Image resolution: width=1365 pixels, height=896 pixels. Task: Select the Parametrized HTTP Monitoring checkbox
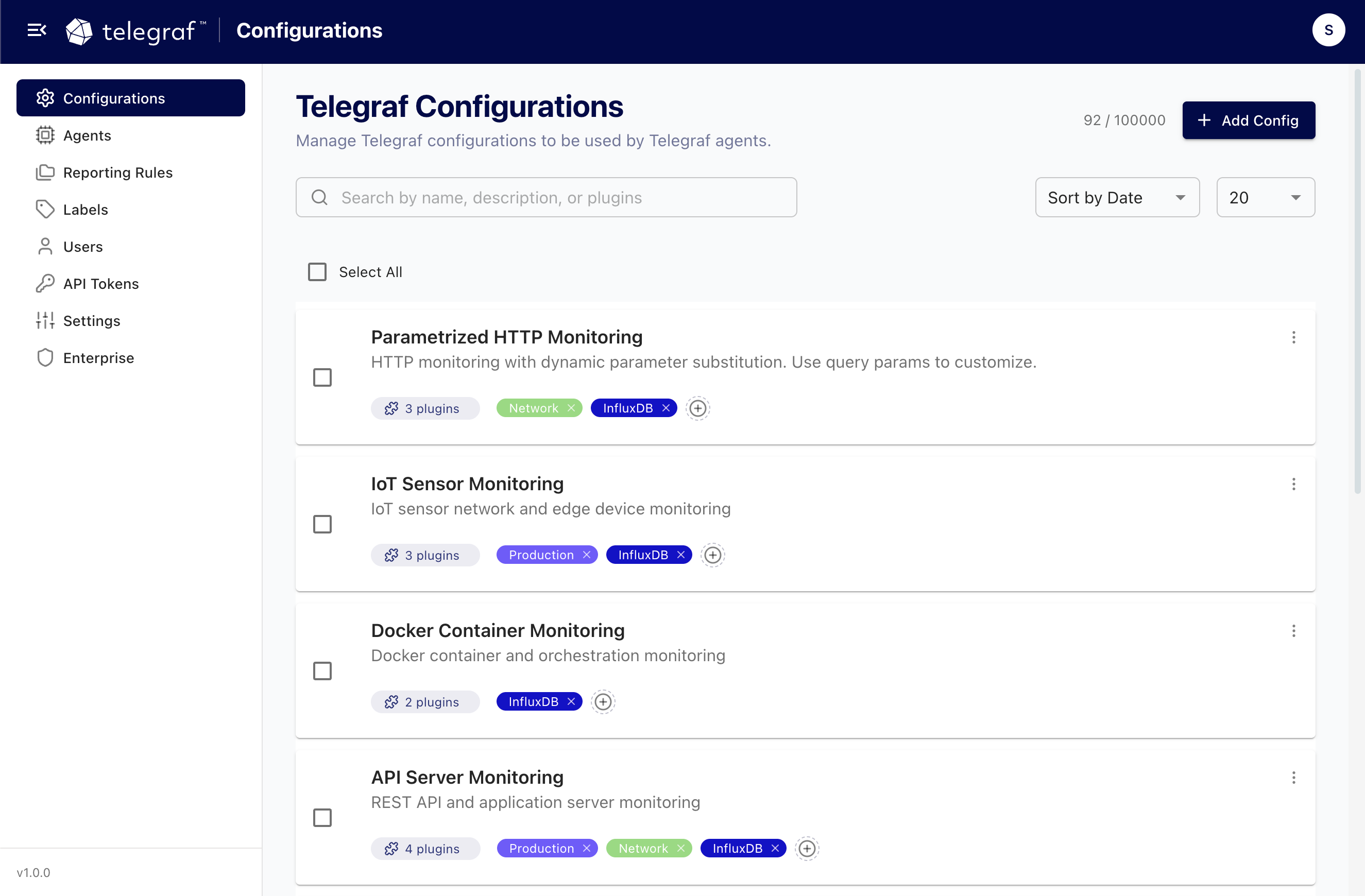tap(322, 378)
